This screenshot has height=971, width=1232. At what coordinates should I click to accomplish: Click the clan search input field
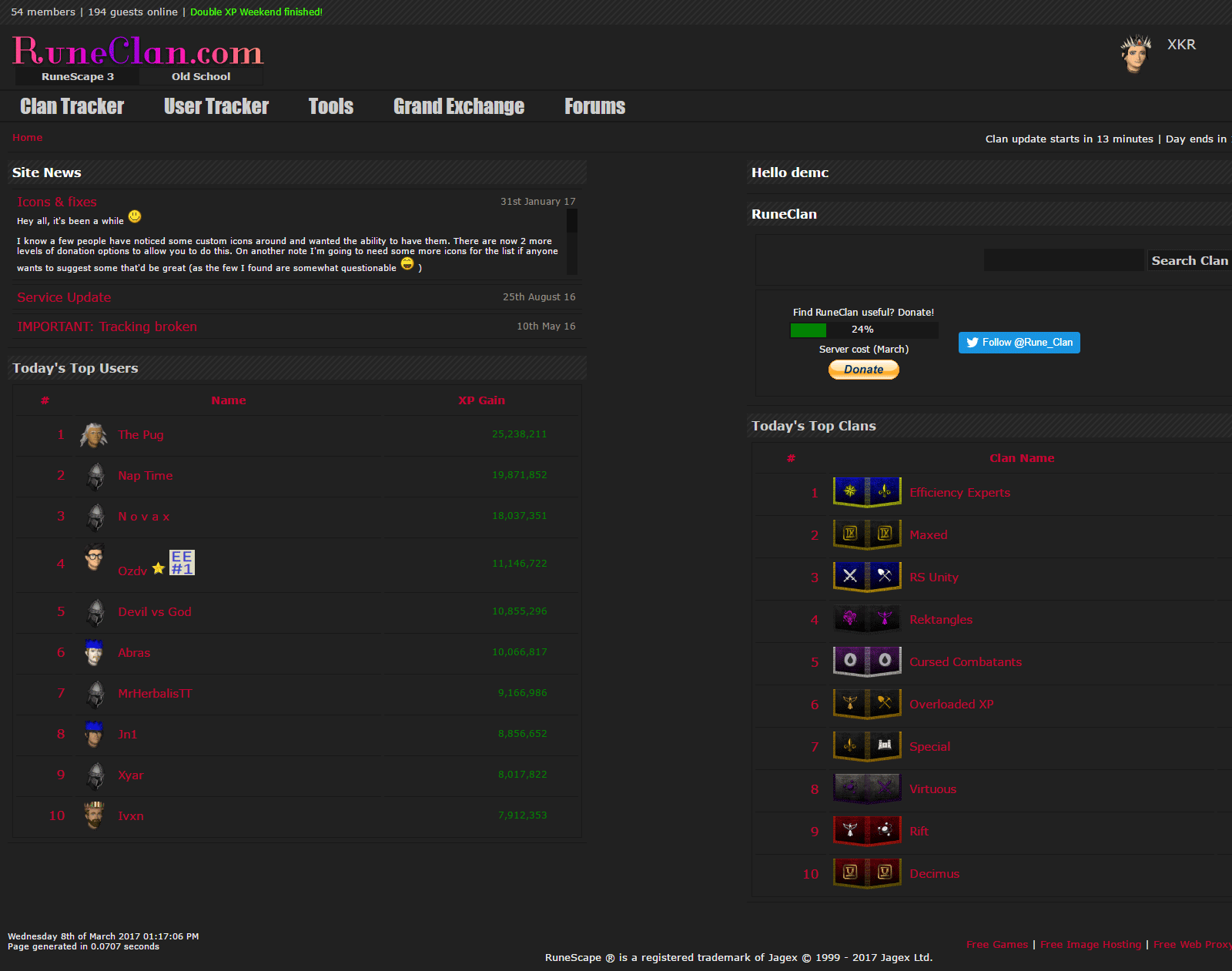tap(1064, 260)
